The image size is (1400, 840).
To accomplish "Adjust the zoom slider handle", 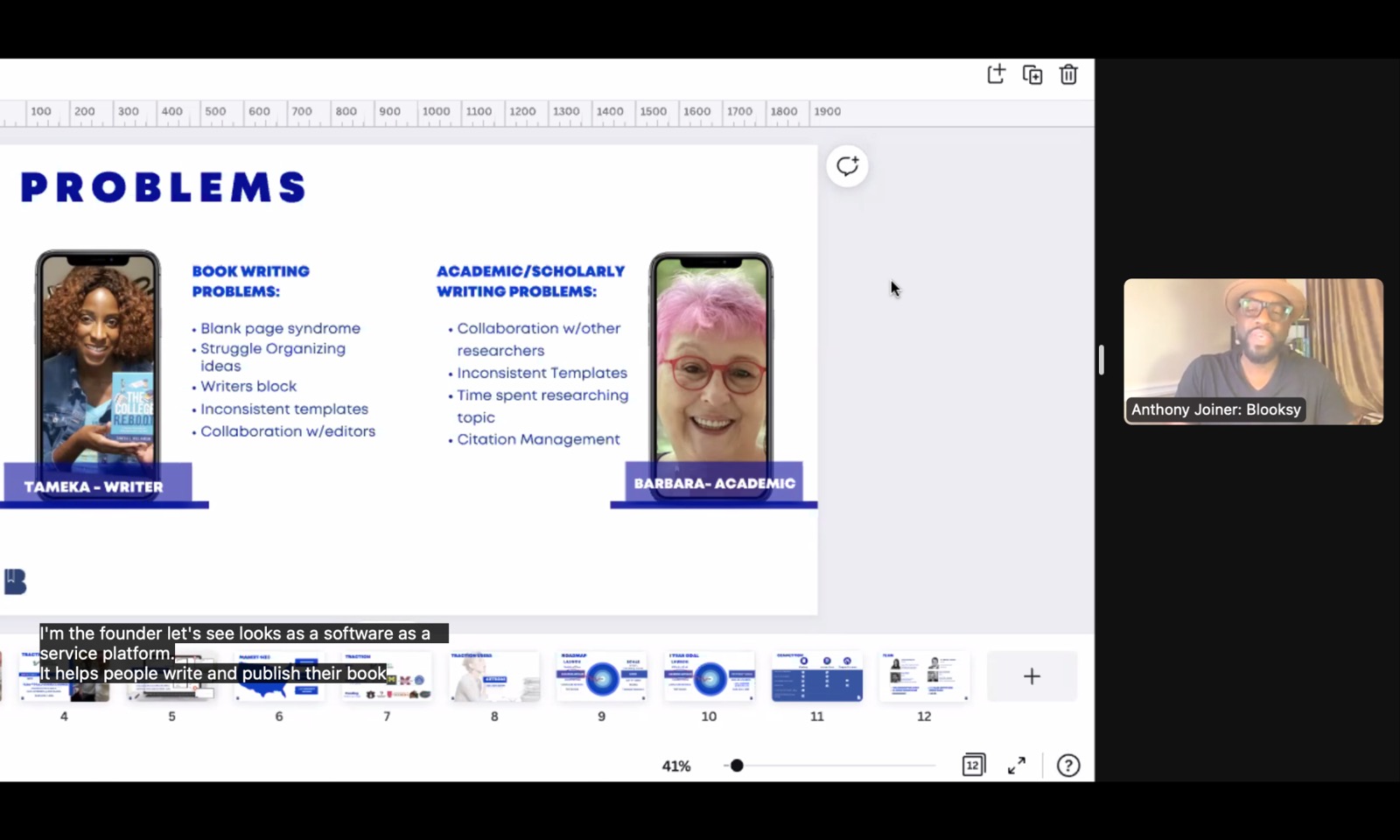I will pyautogui.click(x=737, y=766).
